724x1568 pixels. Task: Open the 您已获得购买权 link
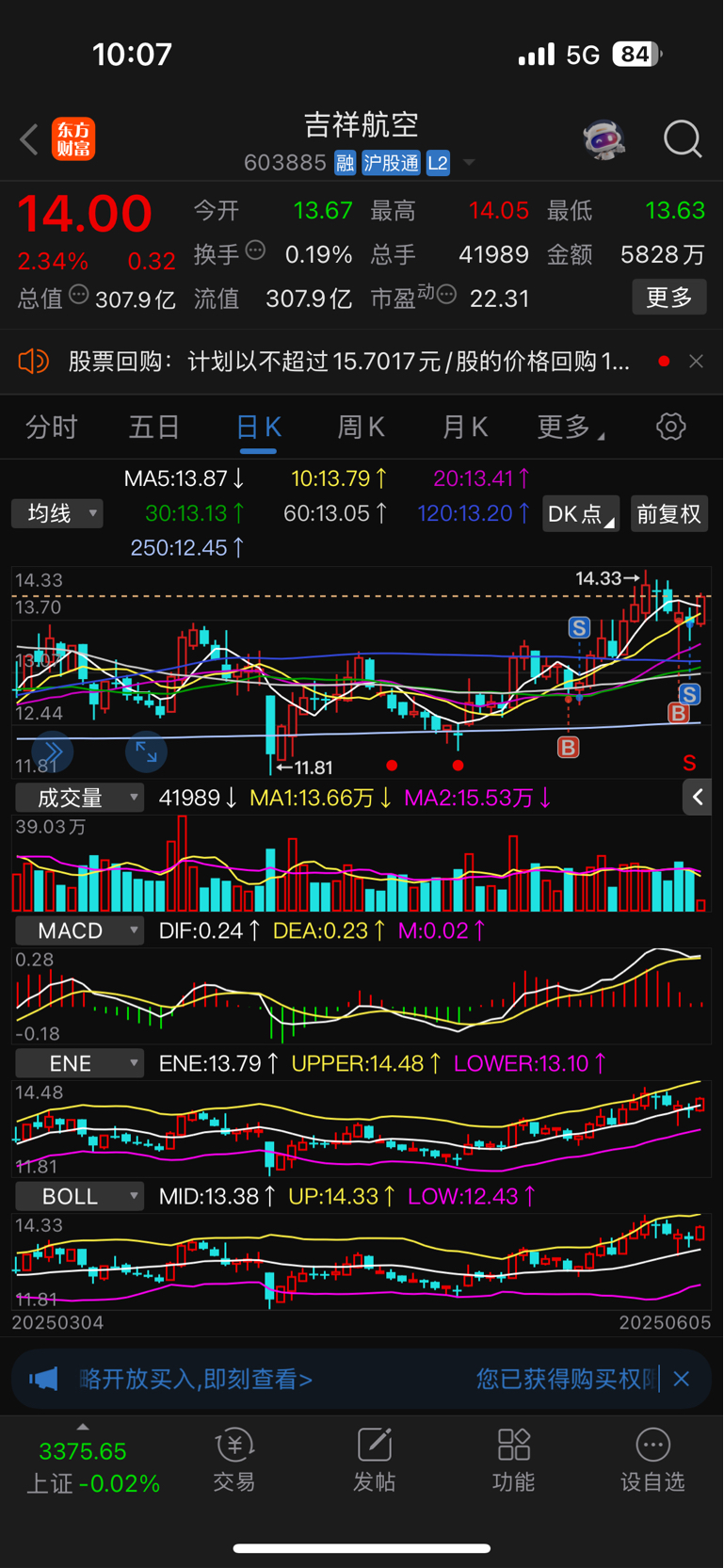(x=565, y=1380)
